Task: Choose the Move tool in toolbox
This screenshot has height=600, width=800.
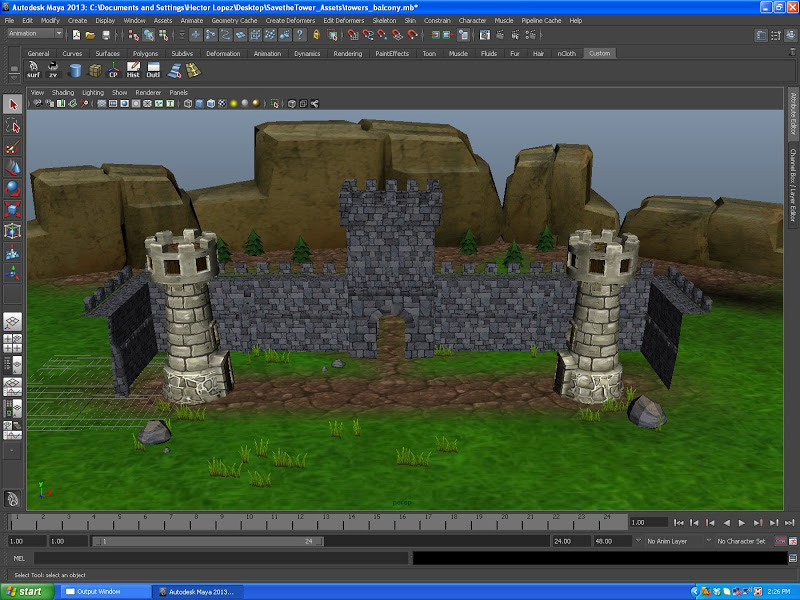Action: pos(13,167)
